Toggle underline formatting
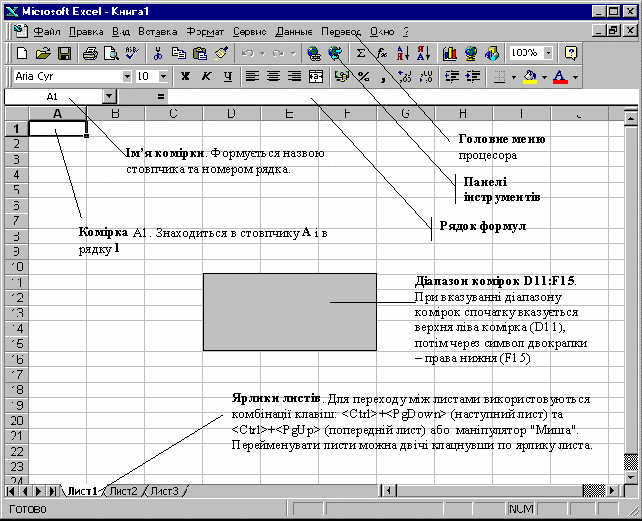Screen dimensions: 642x521 coord(228,77)
